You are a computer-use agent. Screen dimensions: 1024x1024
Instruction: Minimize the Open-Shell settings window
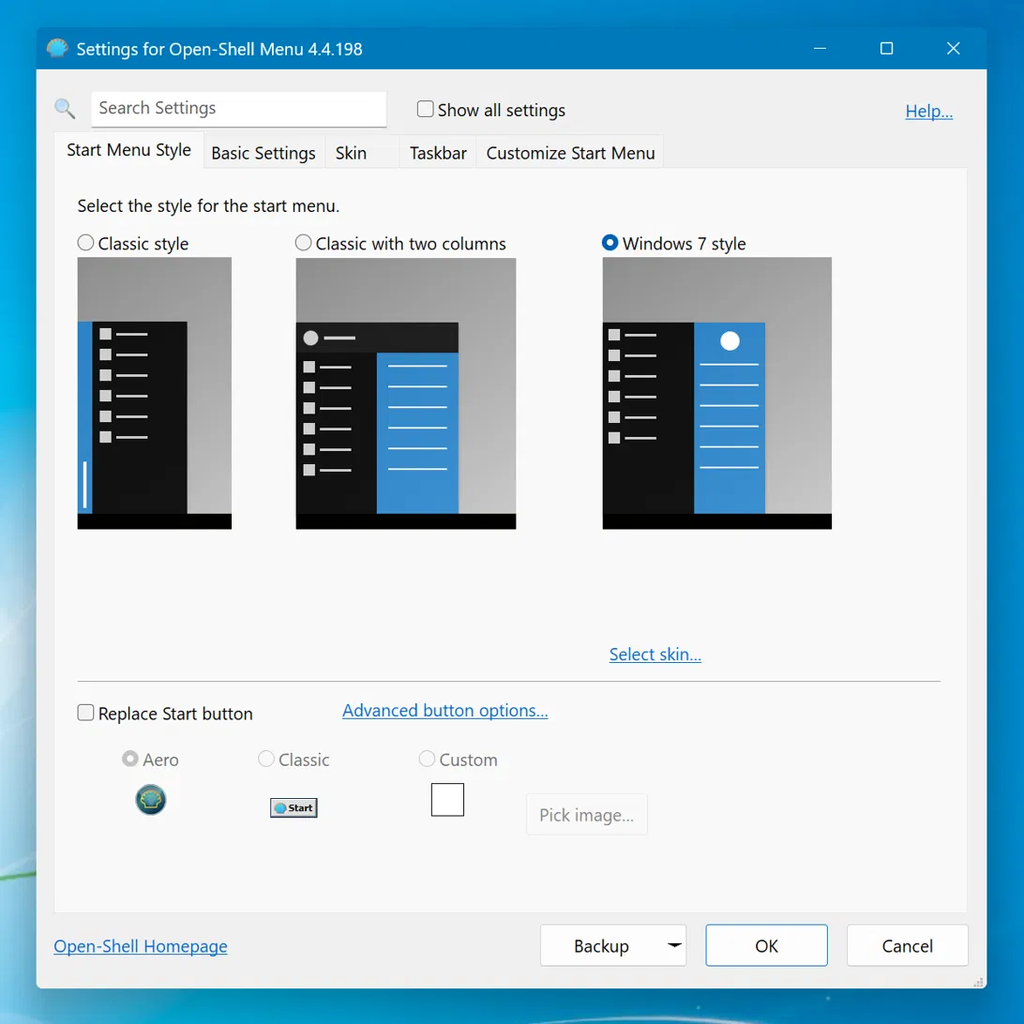click(x=820, y=48)
